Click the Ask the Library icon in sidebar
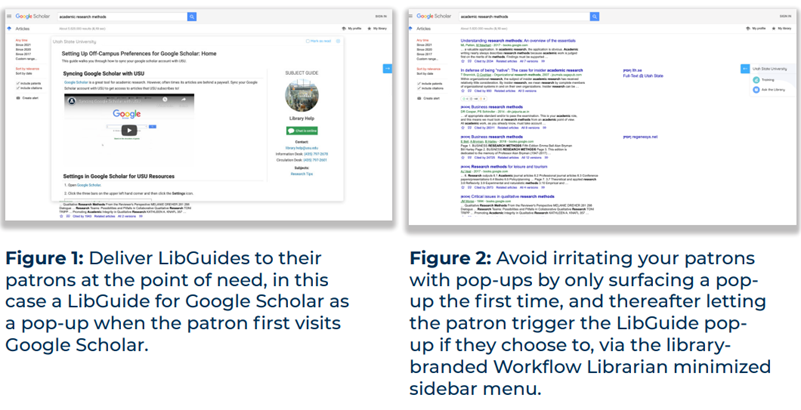 (x=756, y=90)
